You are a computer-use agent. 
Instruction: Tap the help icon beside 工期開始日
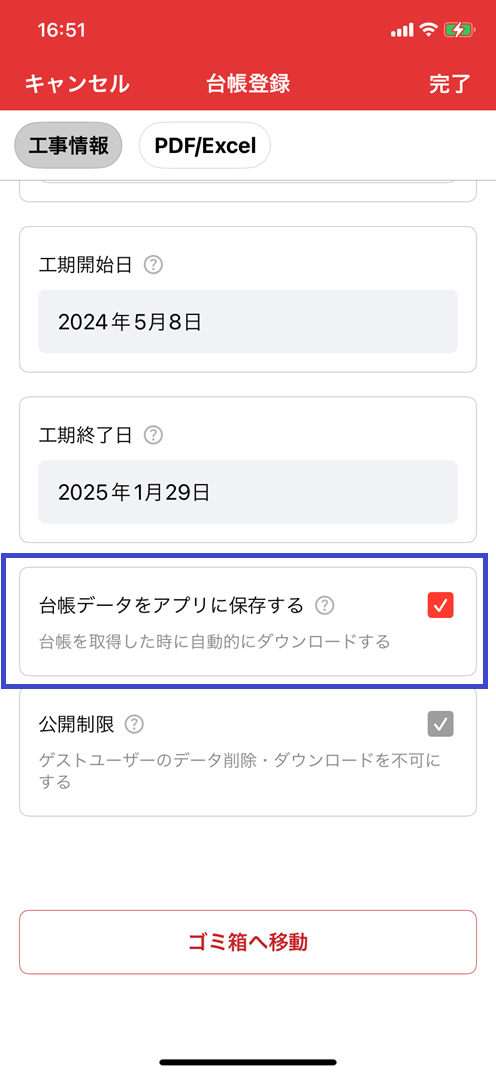(x=154, y=265)
